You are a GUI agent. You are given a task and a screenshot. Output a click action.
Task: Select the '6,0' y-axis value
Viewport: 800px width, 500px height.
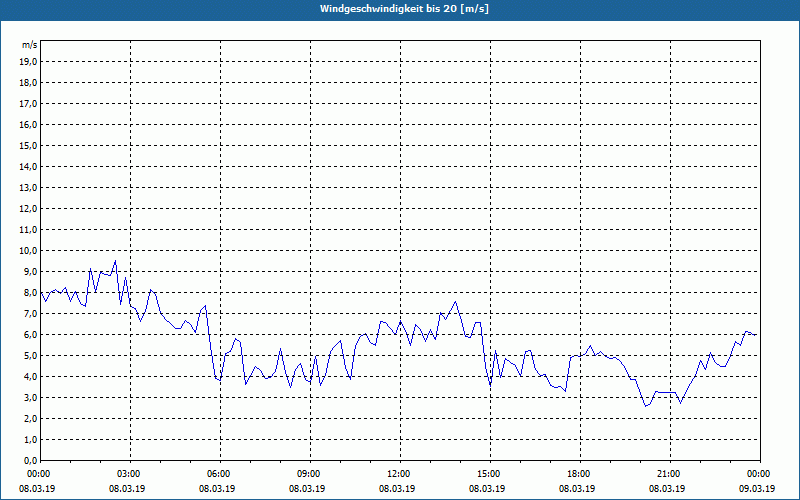point(30,335)
